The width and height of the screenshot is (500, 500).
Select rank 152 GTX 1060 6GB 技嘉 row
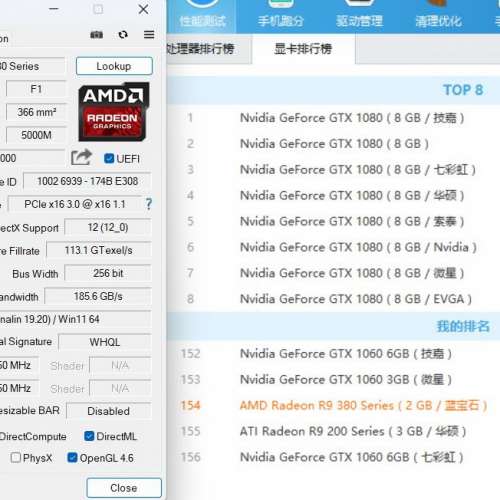[x=333, y=353]
